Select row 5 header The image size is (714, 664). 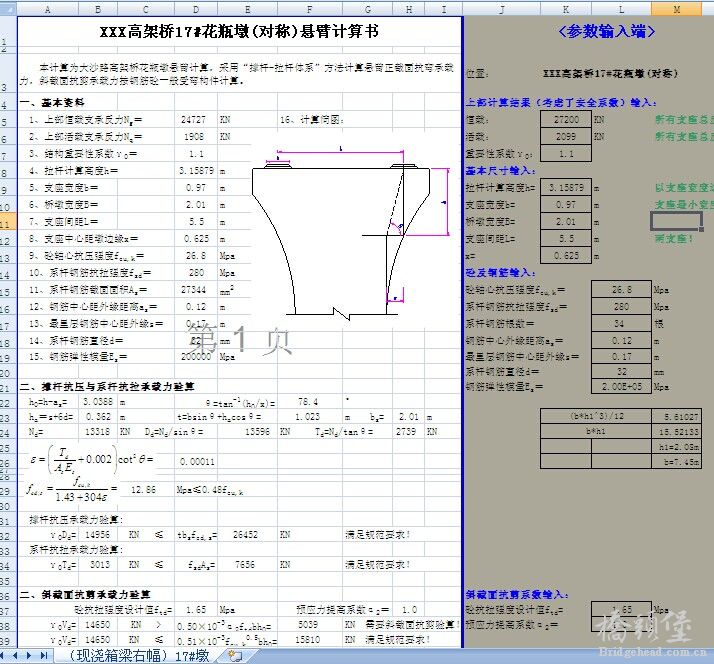pos(8,119)
